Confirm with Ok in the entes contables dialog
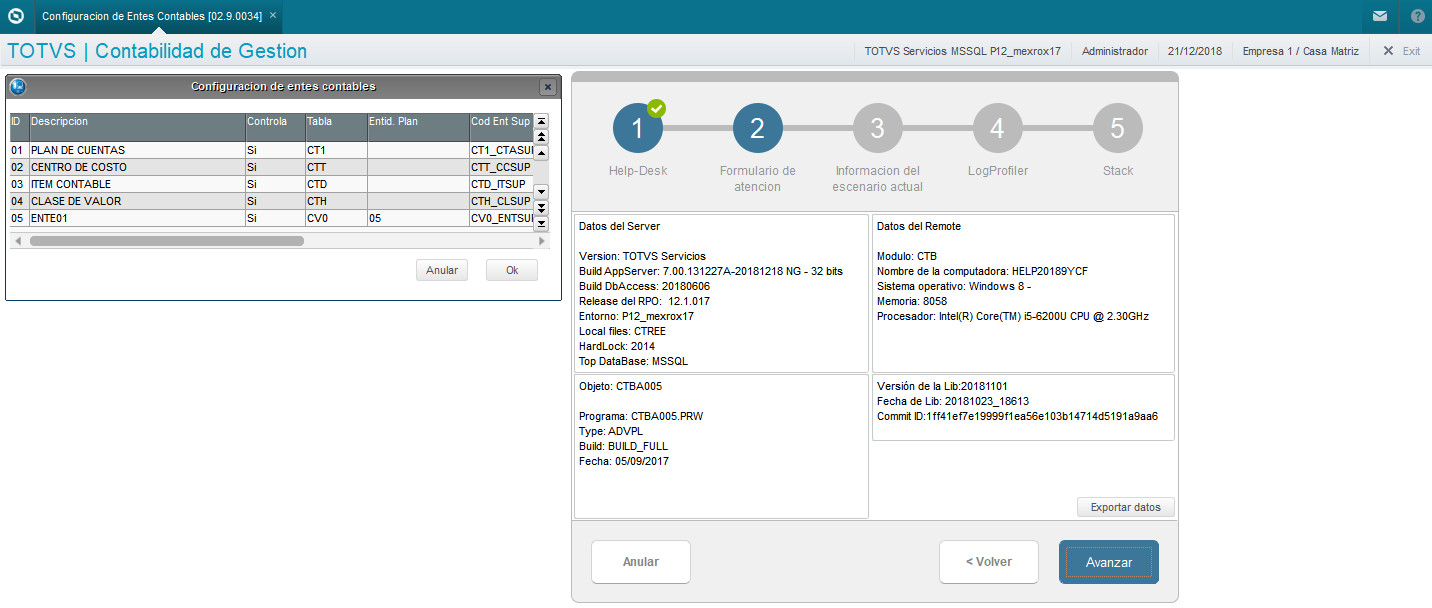The image size is (1432, 608). pyautogui.click(x=512, y=270)
